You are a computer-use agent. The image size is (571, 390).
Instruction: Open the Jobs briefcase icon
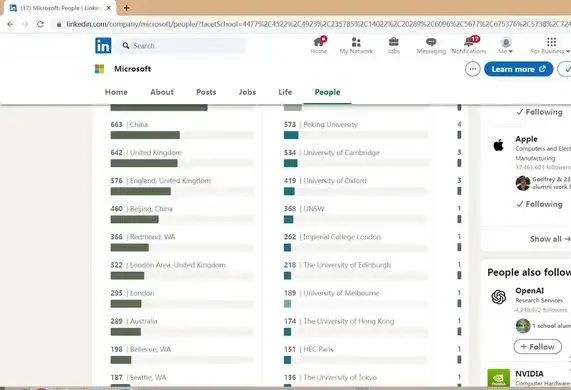(x=394, y=42)
